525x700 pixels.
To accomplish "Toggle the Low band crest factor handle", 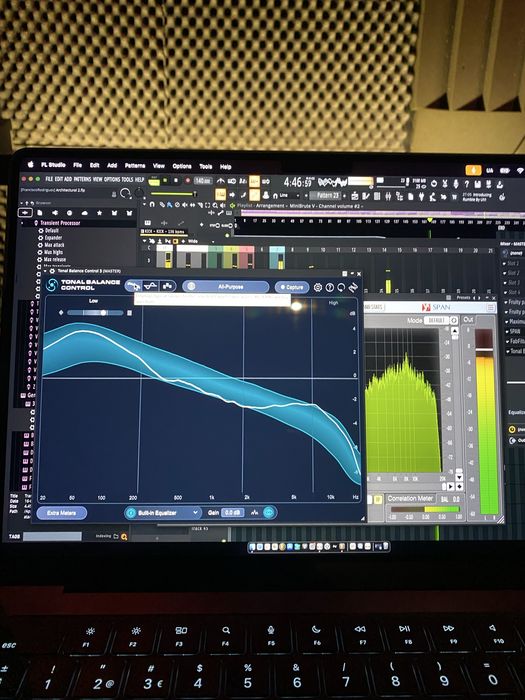I will tap(104, 313).
